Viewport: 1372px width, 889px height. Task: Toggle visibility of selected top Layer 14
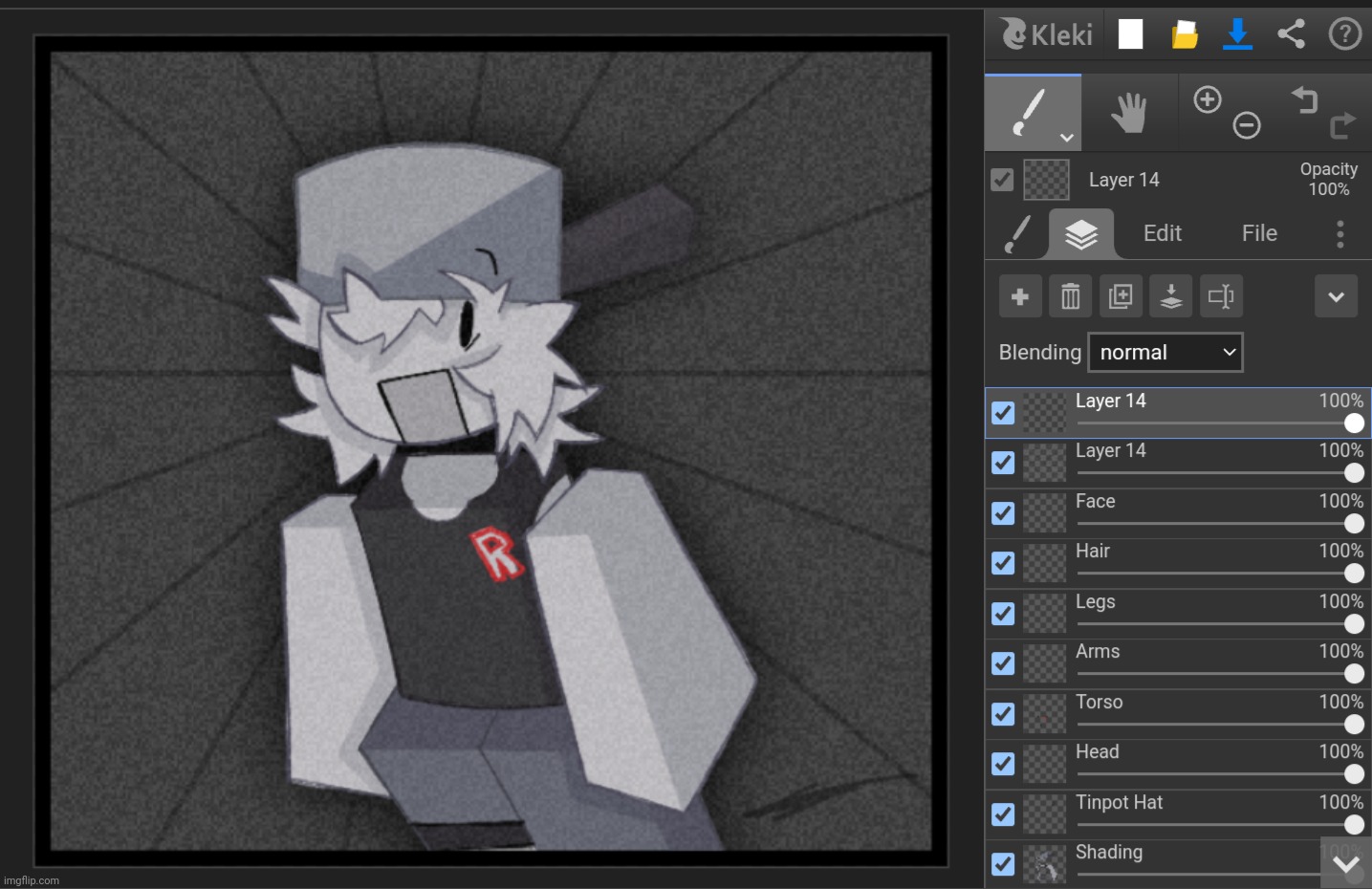(1003, 413)
